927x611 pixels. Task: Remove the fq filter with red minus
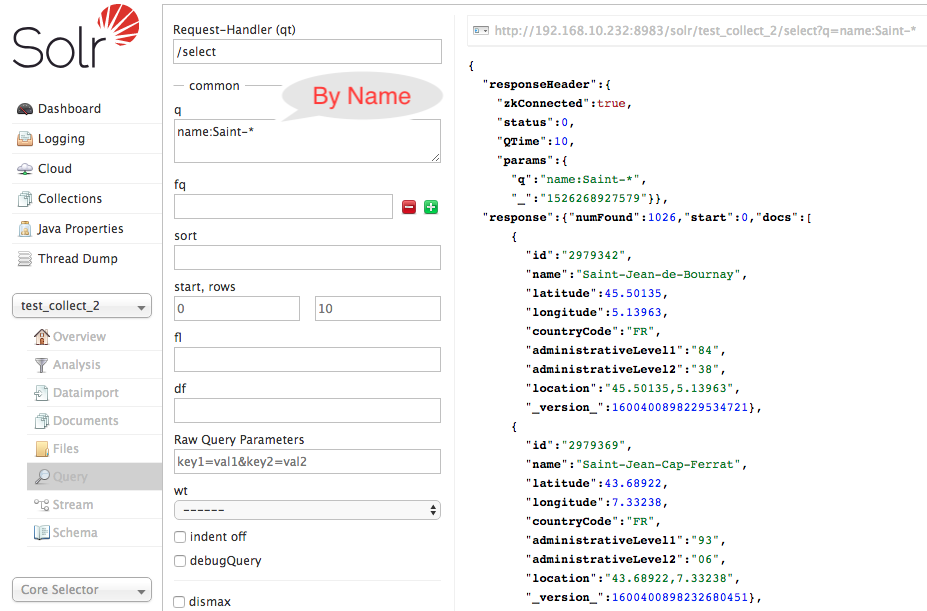tap(409, 207)
